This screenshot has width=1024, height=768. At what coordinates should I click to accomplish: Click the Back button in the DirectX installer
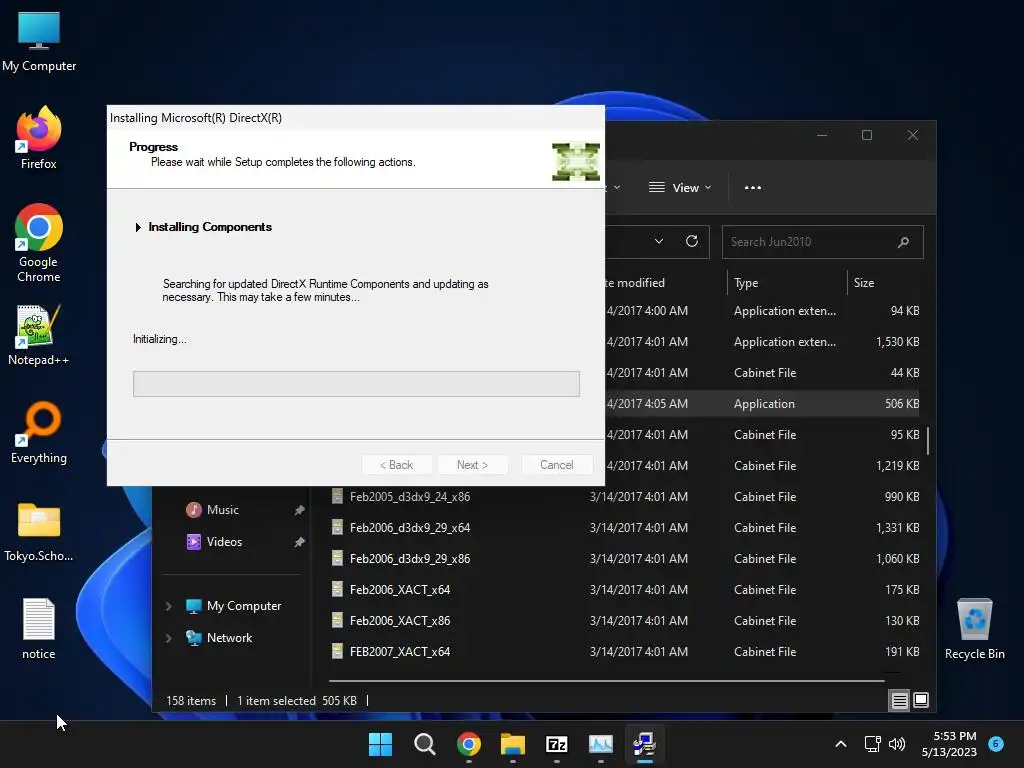(x=396, y=465)
